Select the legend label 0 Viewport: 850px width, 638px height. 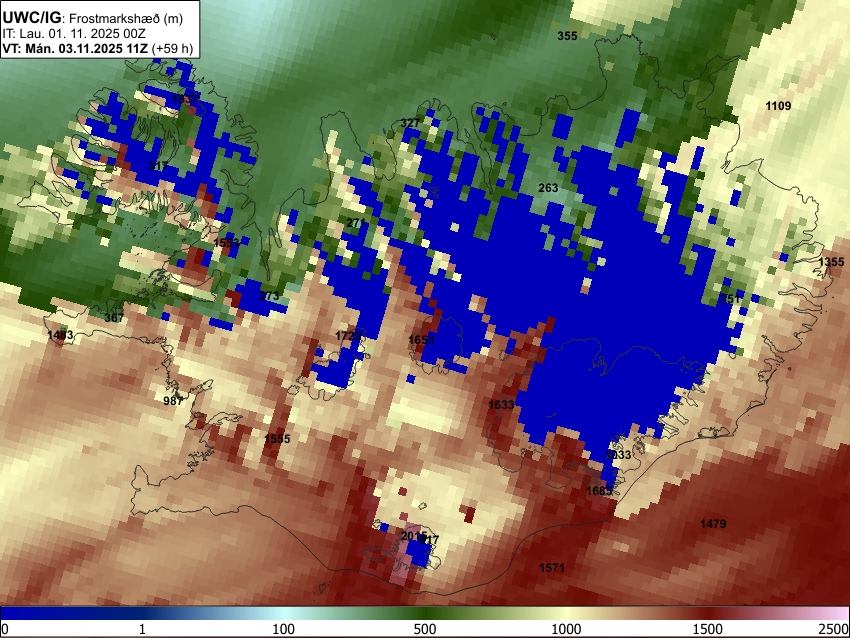5,629
